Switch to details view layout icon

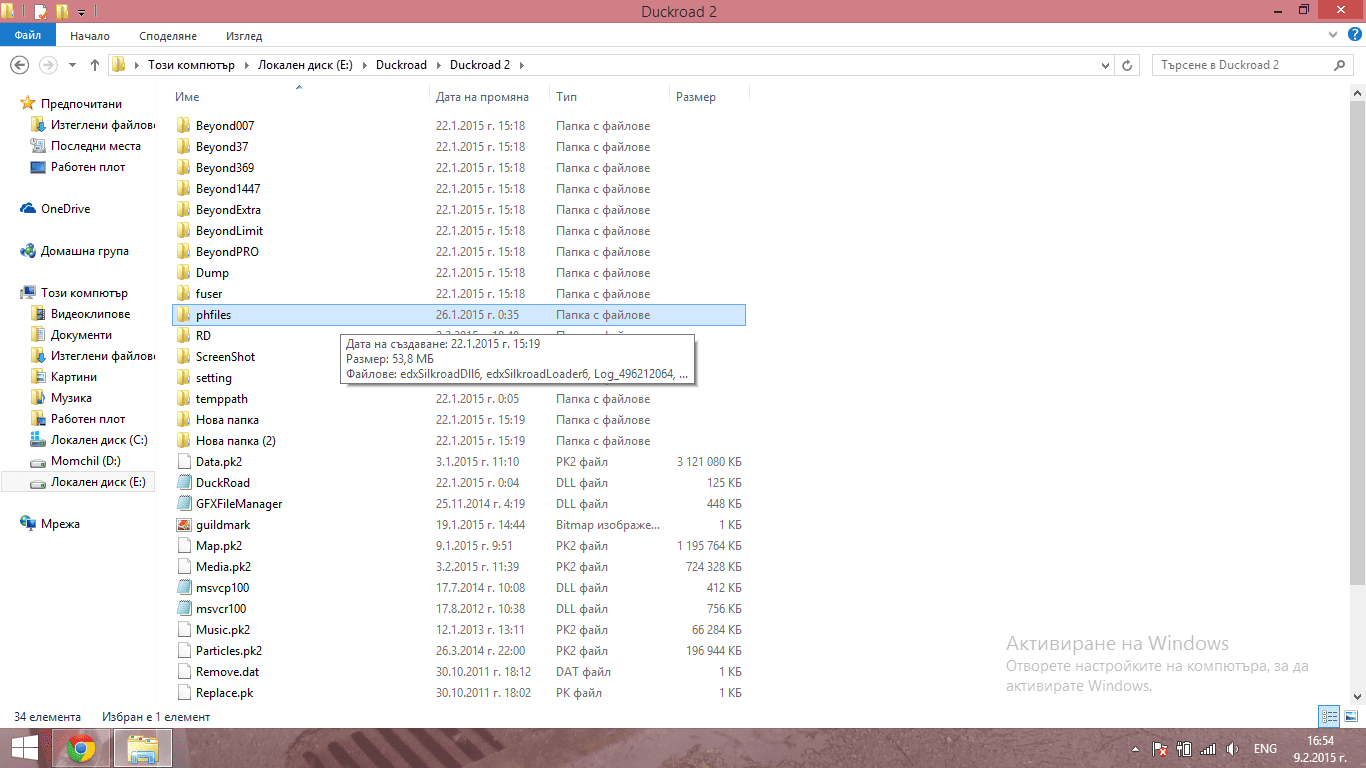[1329, 716]
